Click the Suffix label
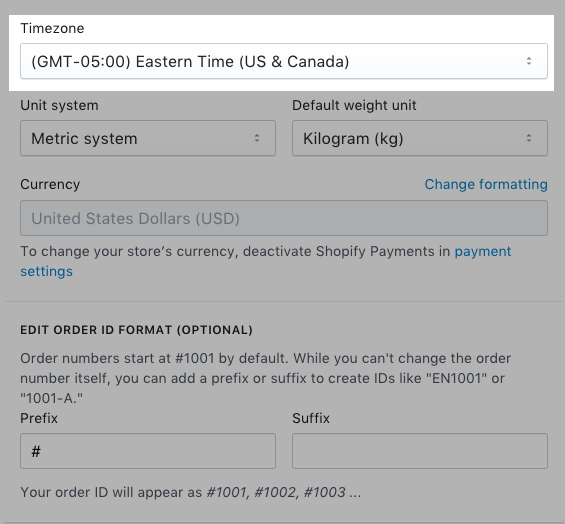Image resolution: width=565 pixels, height=524 pixels. point(311,418)
